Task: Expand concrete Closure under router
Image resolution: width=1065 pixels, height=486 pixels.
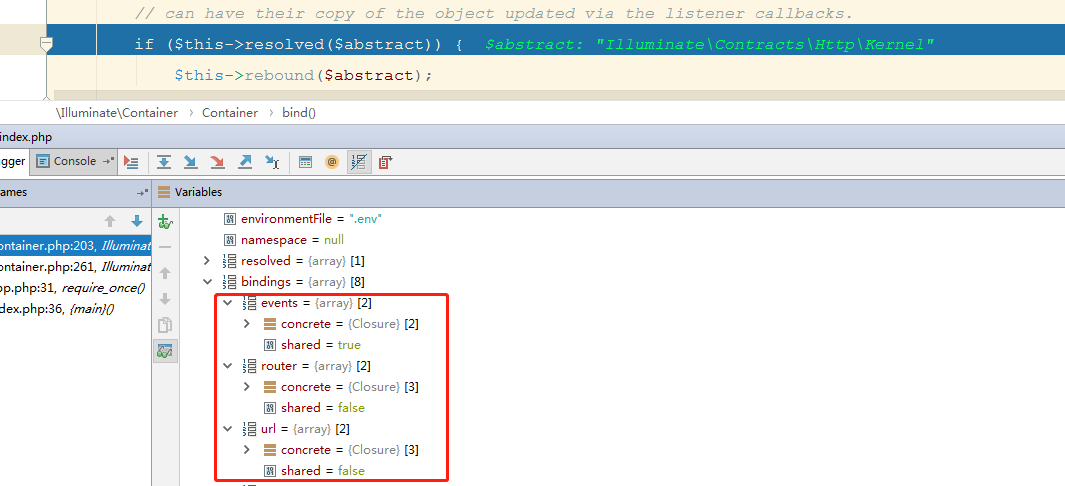Action: click(247, 387)
